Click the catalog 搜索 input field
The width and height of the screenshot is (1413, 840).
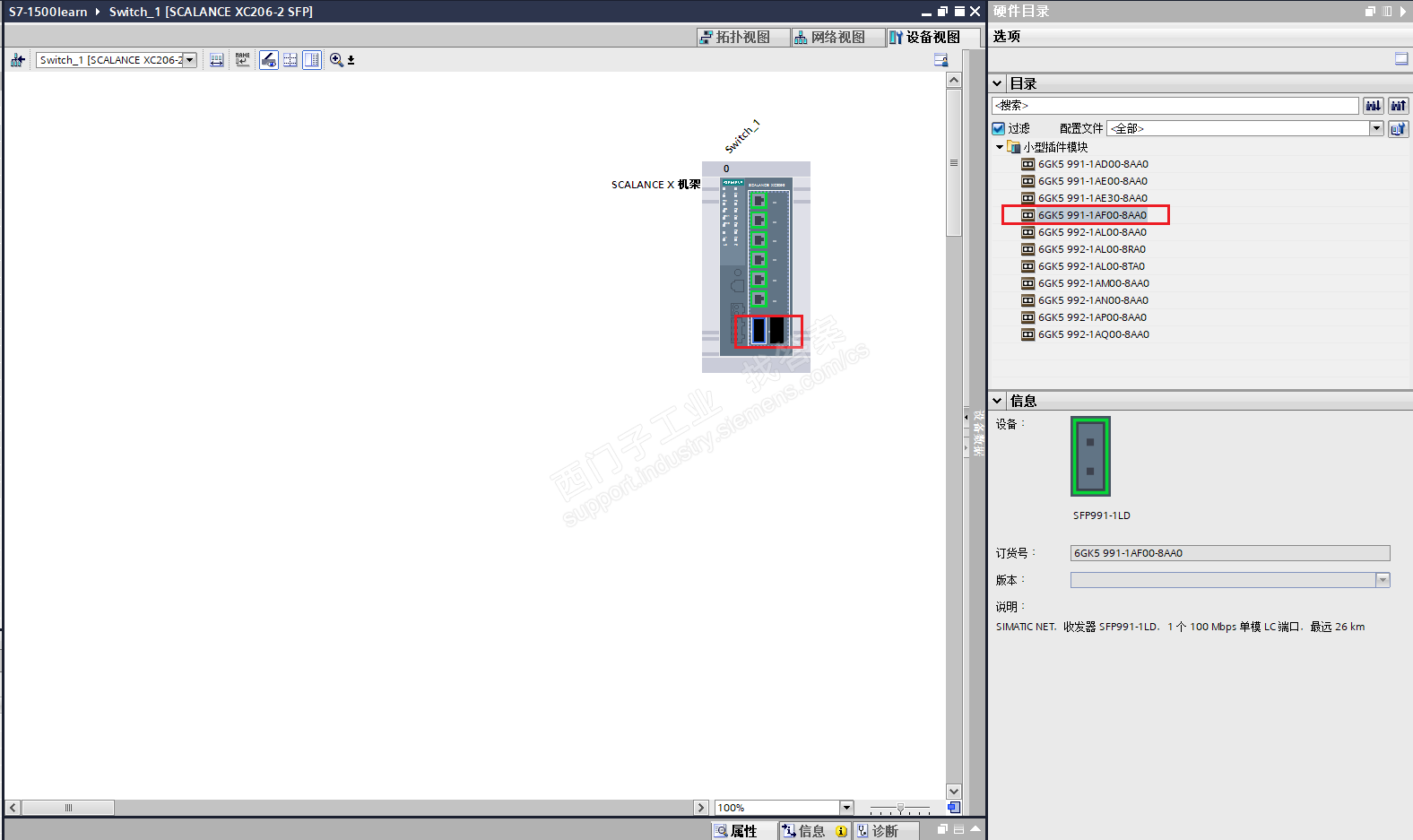tap(1175, 106)
